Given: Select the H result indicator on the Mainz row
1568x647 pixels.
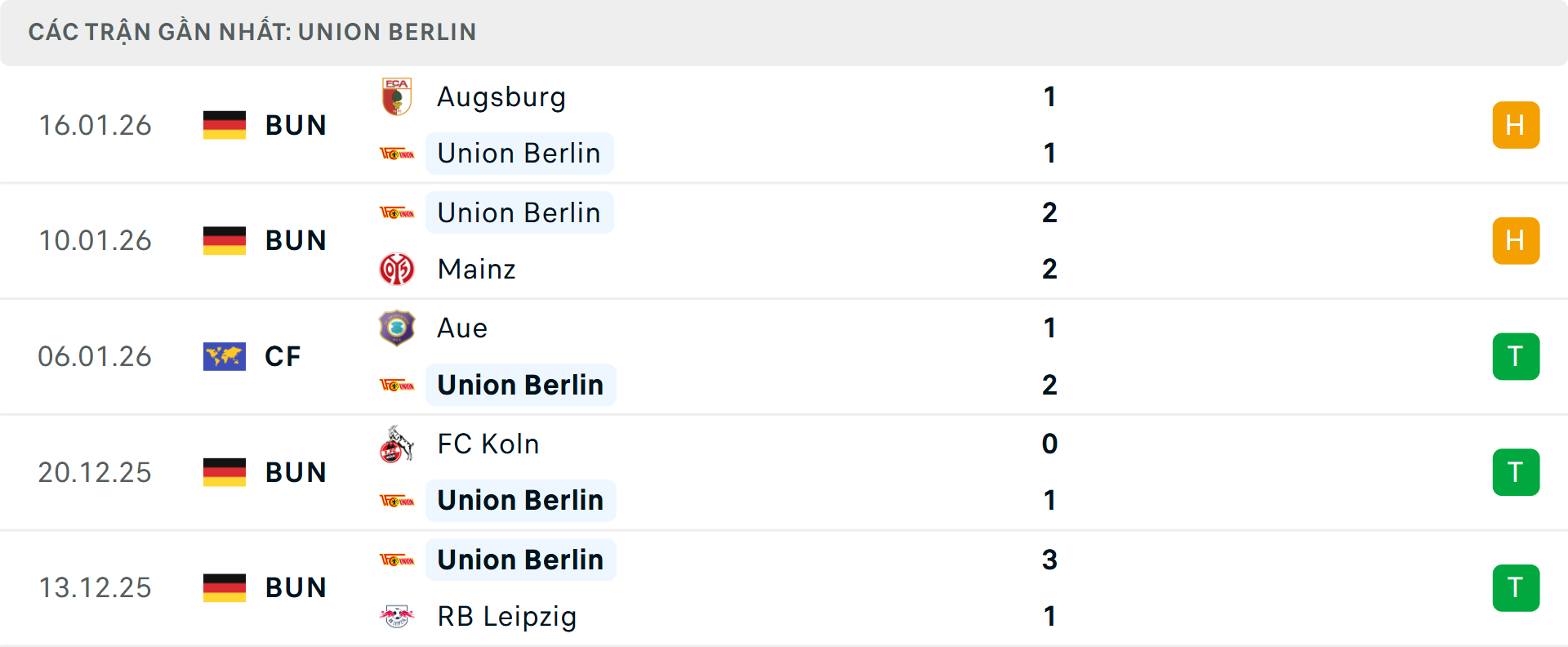Looking at the screenshot, I should 1516,240.
